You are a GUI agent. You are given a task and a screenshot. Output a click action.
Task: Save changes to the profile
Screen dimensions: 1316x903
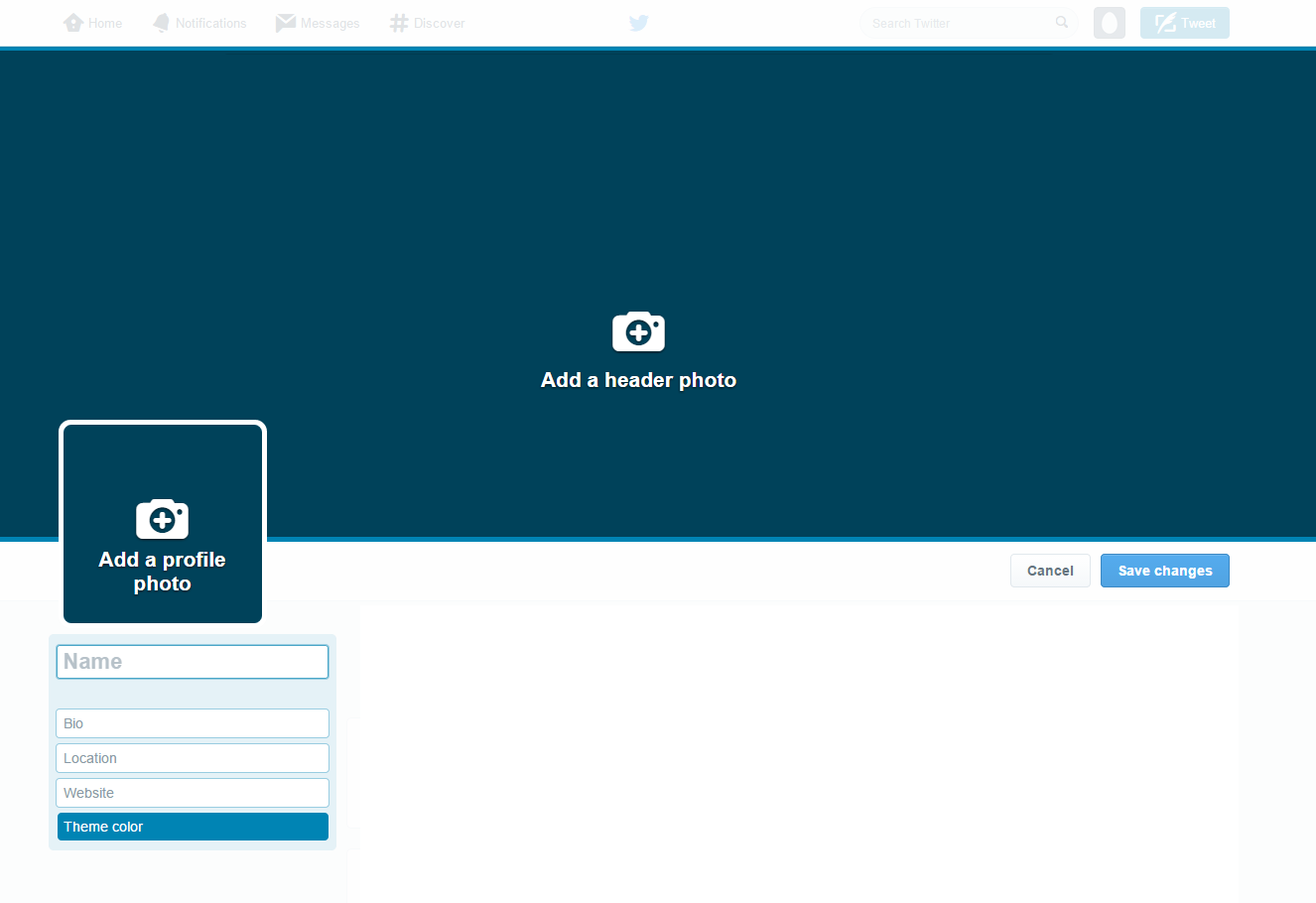[1165, 571]
